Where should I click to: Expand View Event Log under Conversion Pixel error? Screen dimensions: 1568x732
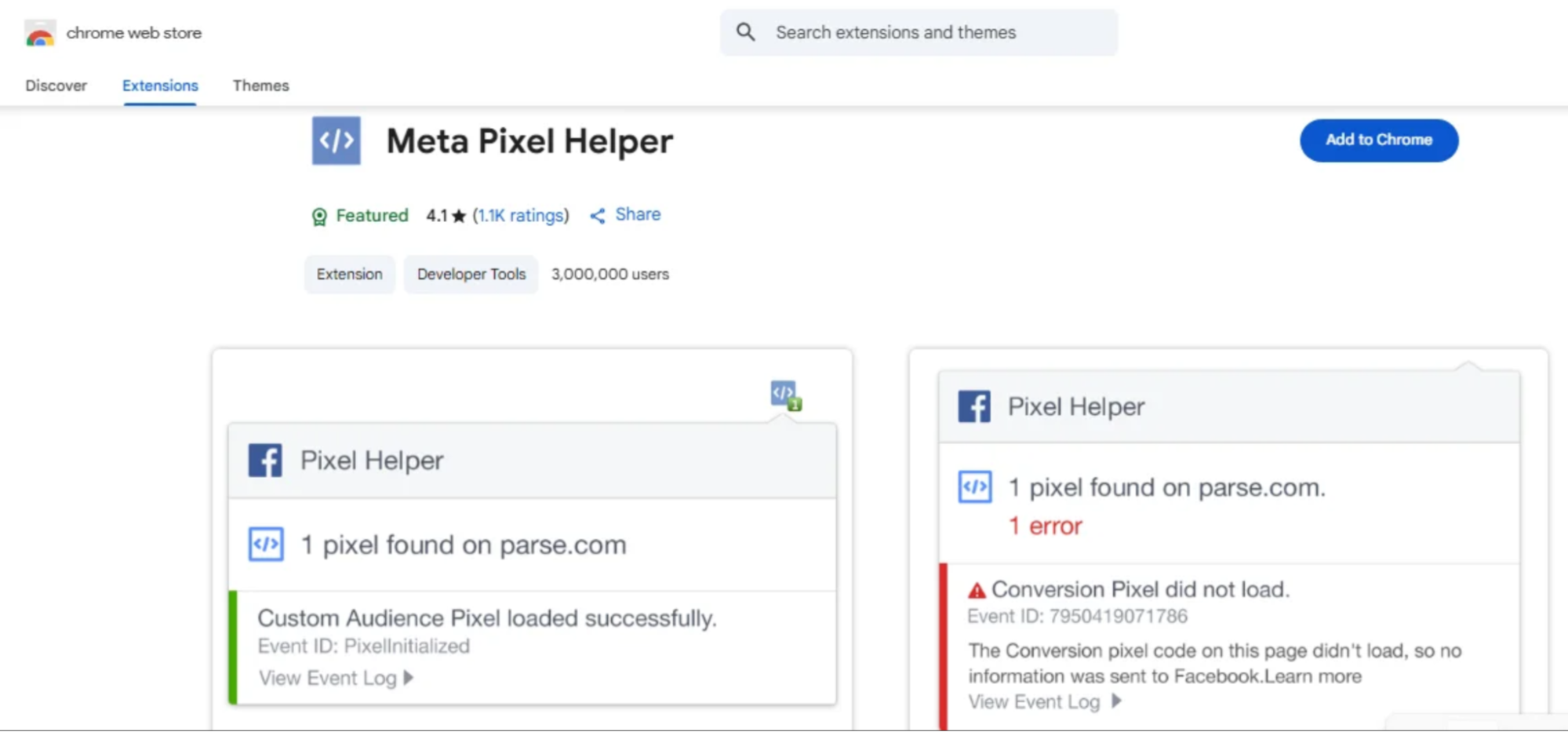coord(1045,701)
